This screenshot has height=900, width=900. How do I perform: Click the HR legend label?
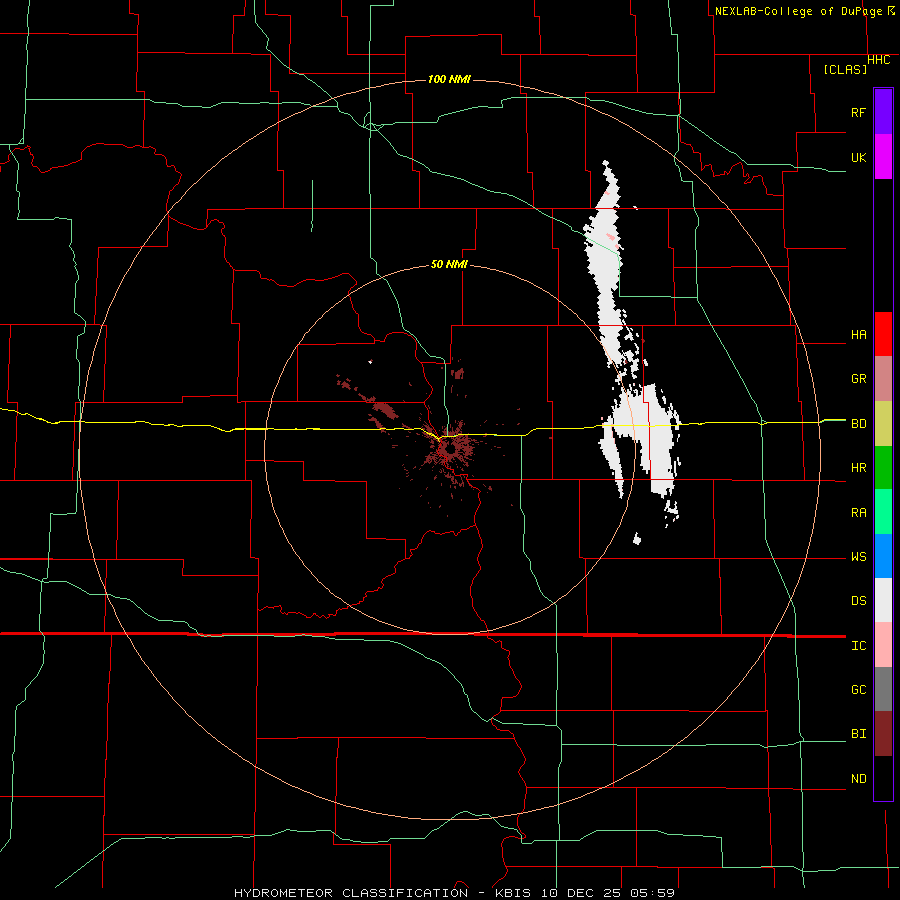858,468
